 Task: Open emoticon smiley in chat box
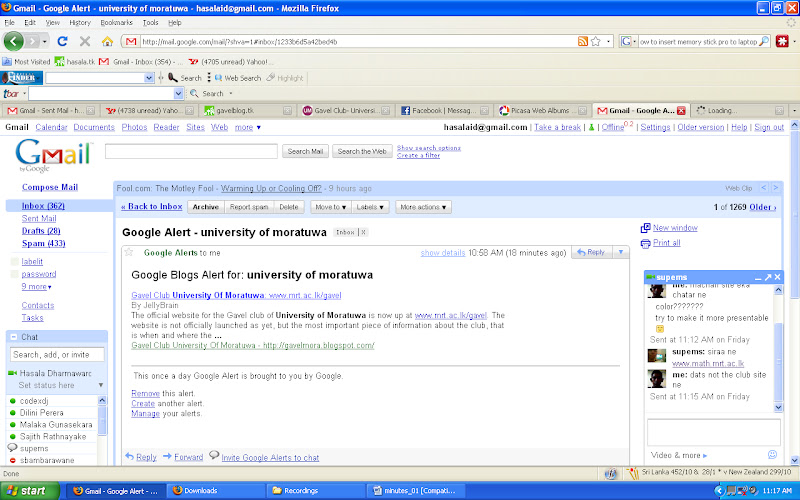point(772,454)
